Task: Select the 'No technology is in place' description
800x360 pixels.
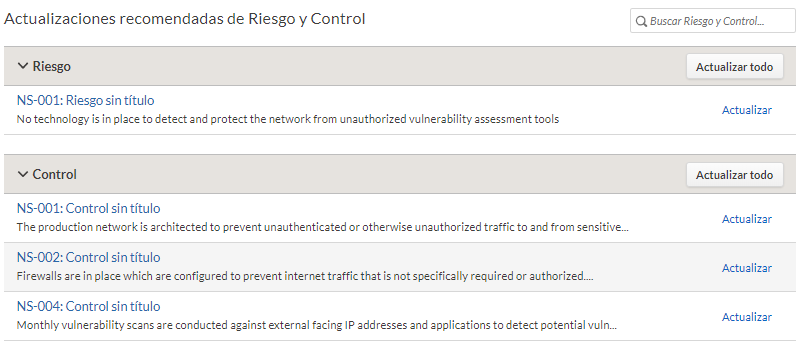Action: tap(288, 119)
